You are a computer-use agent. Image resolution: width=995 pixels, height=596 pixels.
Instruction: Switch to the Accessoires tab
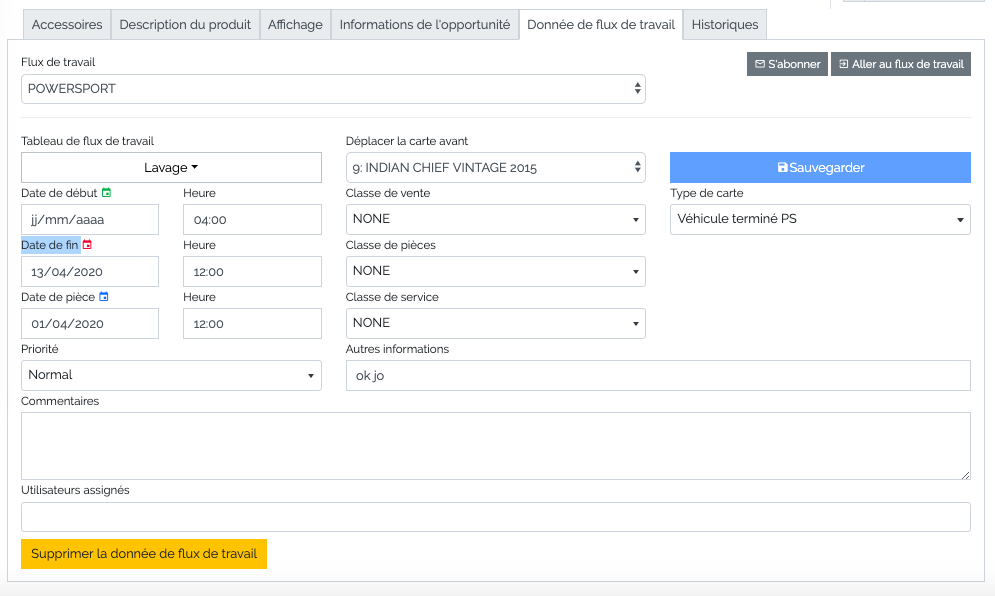point(67,25)
